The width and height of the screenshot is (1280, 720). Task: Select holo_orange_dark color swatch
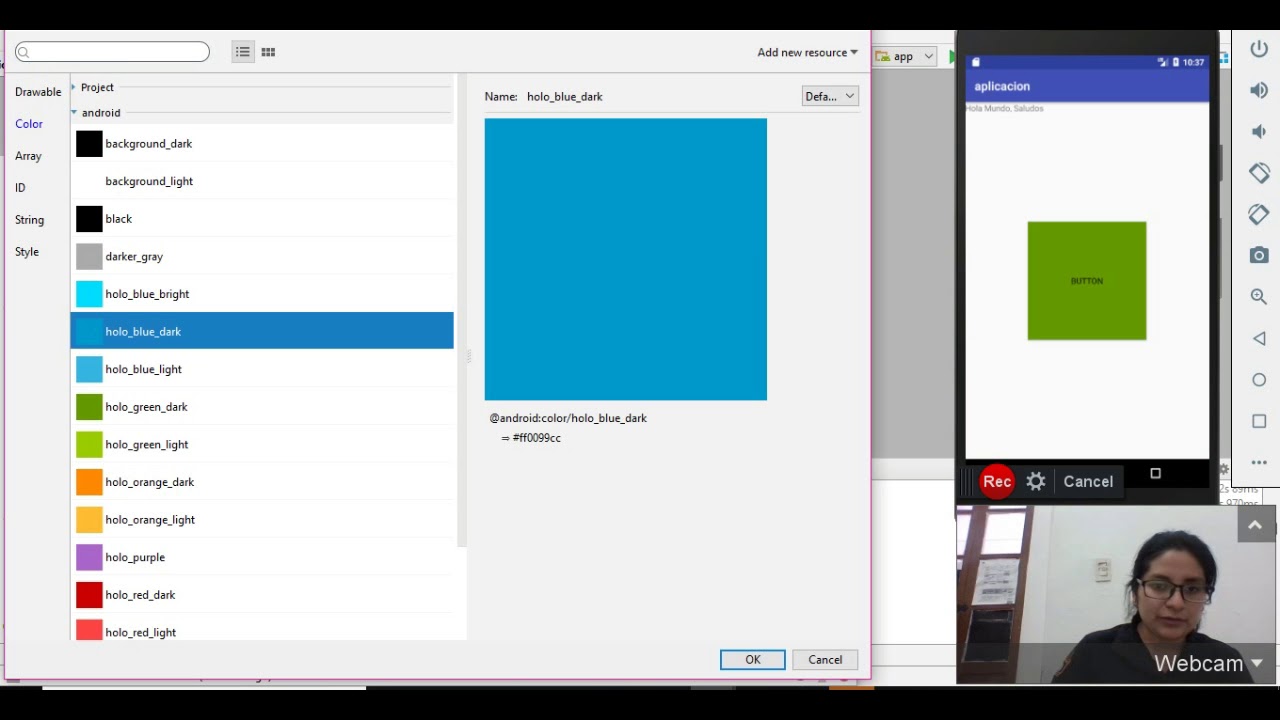point(89,482)
